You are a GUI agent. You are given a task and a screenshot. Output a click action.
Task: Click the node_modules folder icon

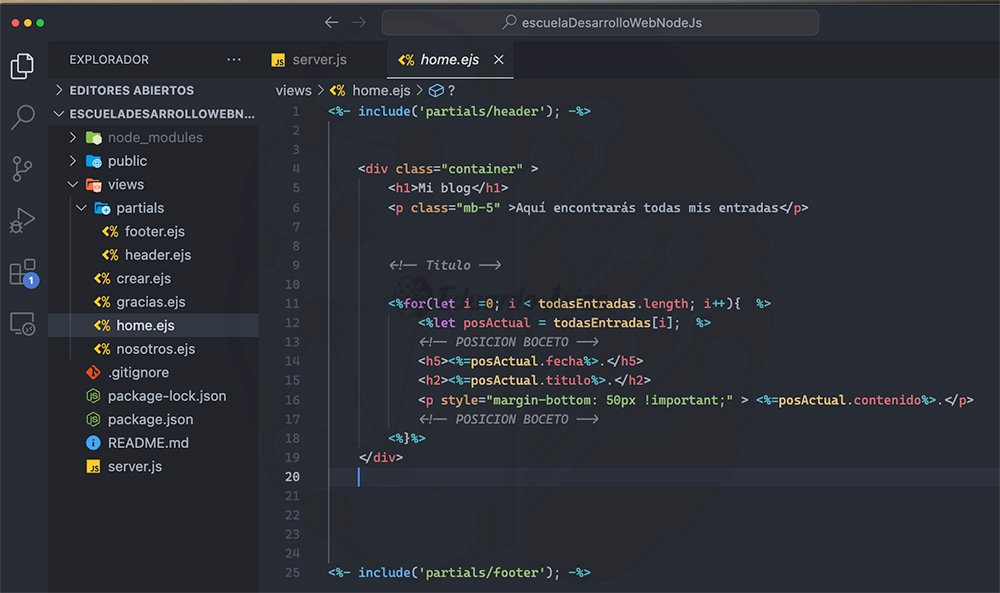point(94,138)
